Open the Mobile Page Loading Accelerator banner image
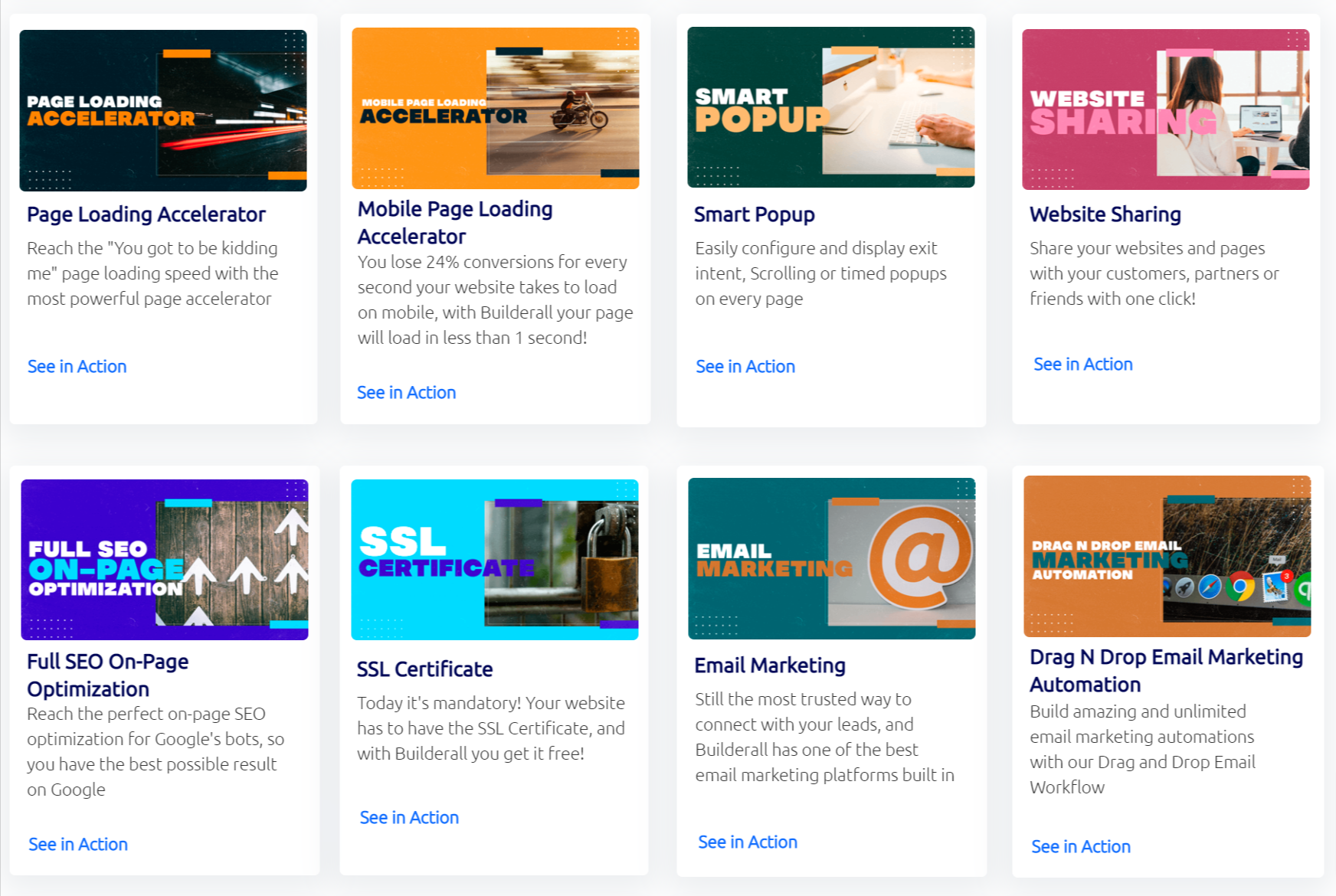Image resolution: width=1336 pixels, height=896 pixels. pyautogui.click(x=496, y=108)
